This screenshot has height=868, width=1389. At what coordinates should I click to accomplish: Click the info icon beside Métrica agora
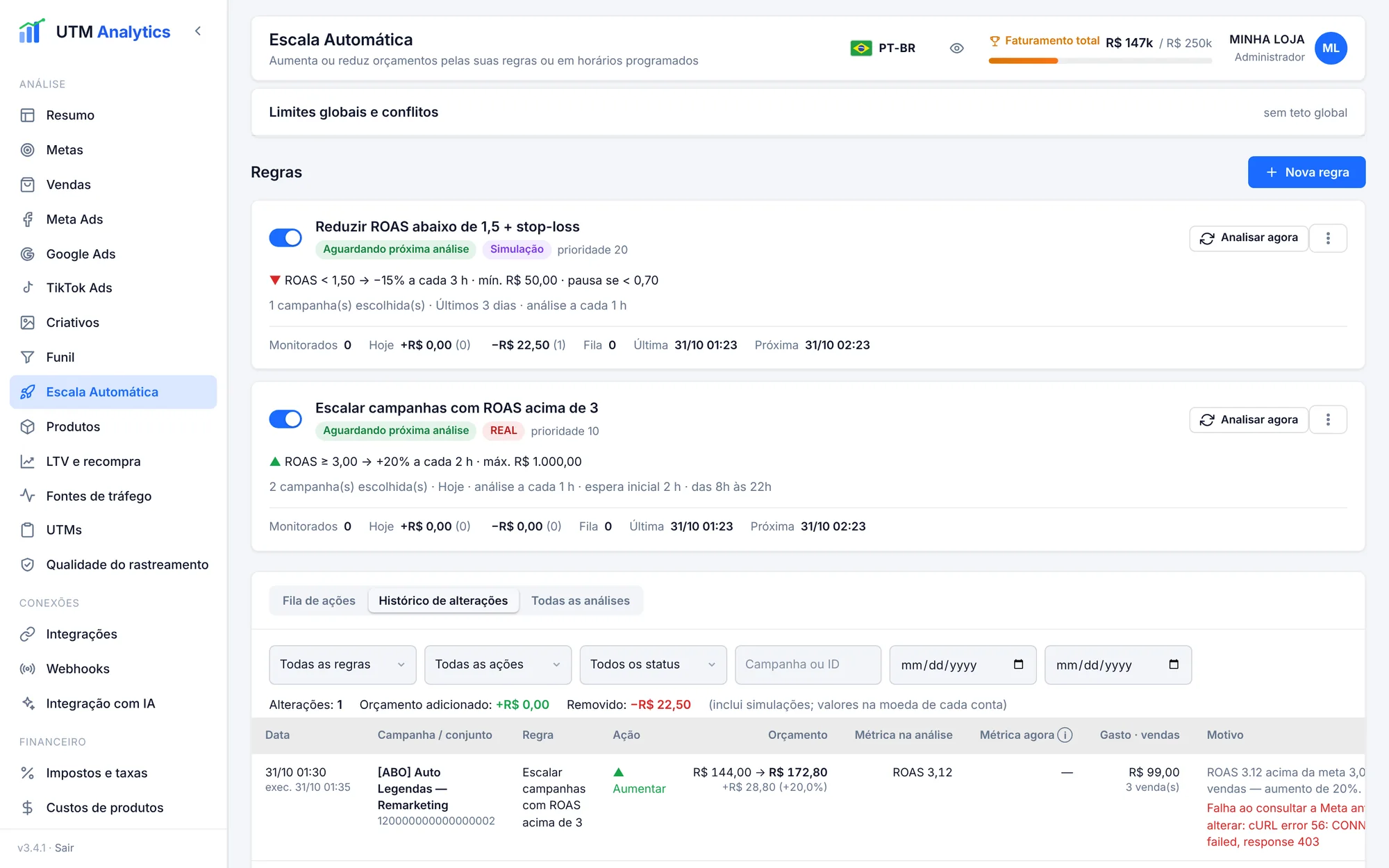(1065, 735)
